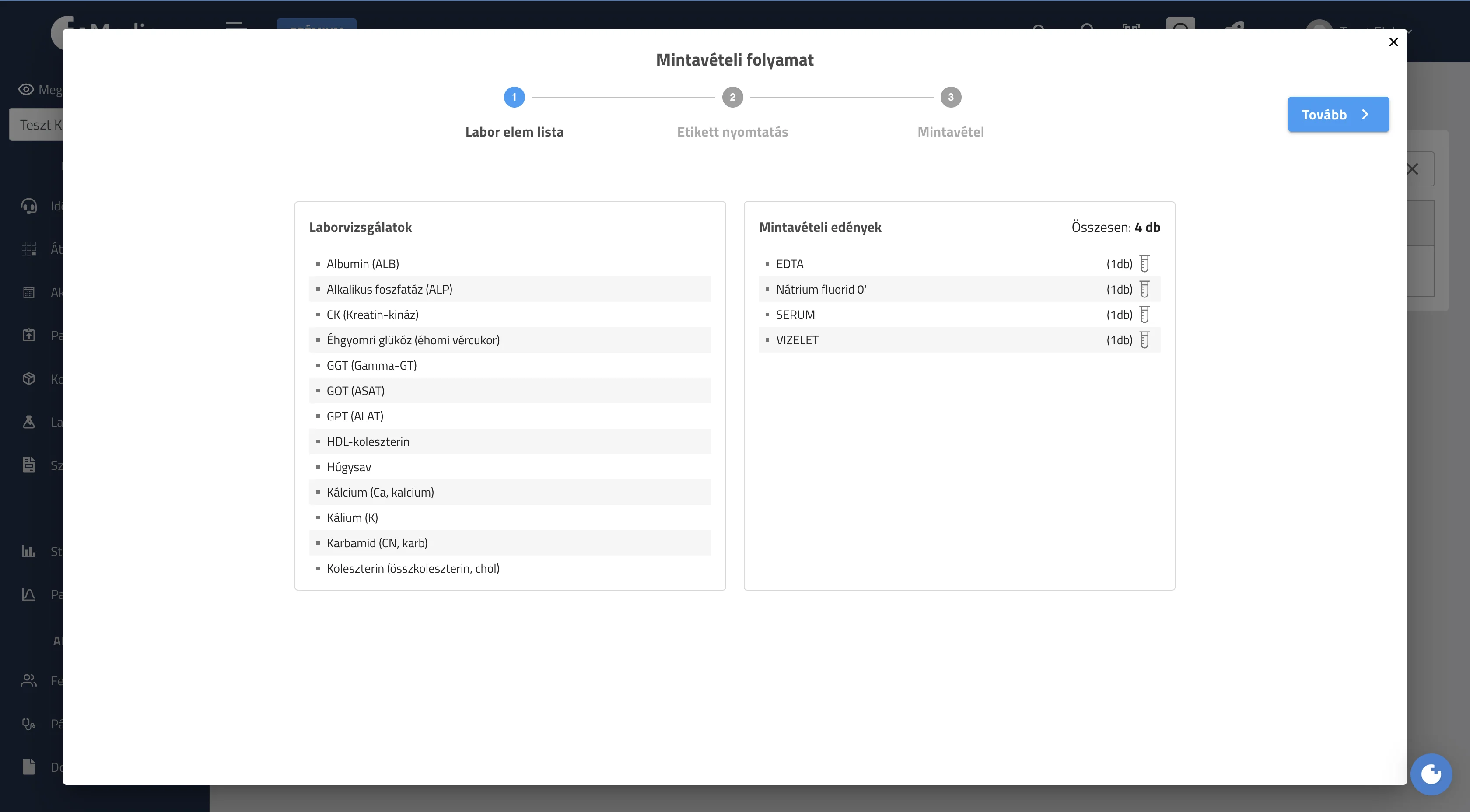Screen dimensions: 1470x812
Task: Click the eye icon in sidebar
Action: click(26, 90)
